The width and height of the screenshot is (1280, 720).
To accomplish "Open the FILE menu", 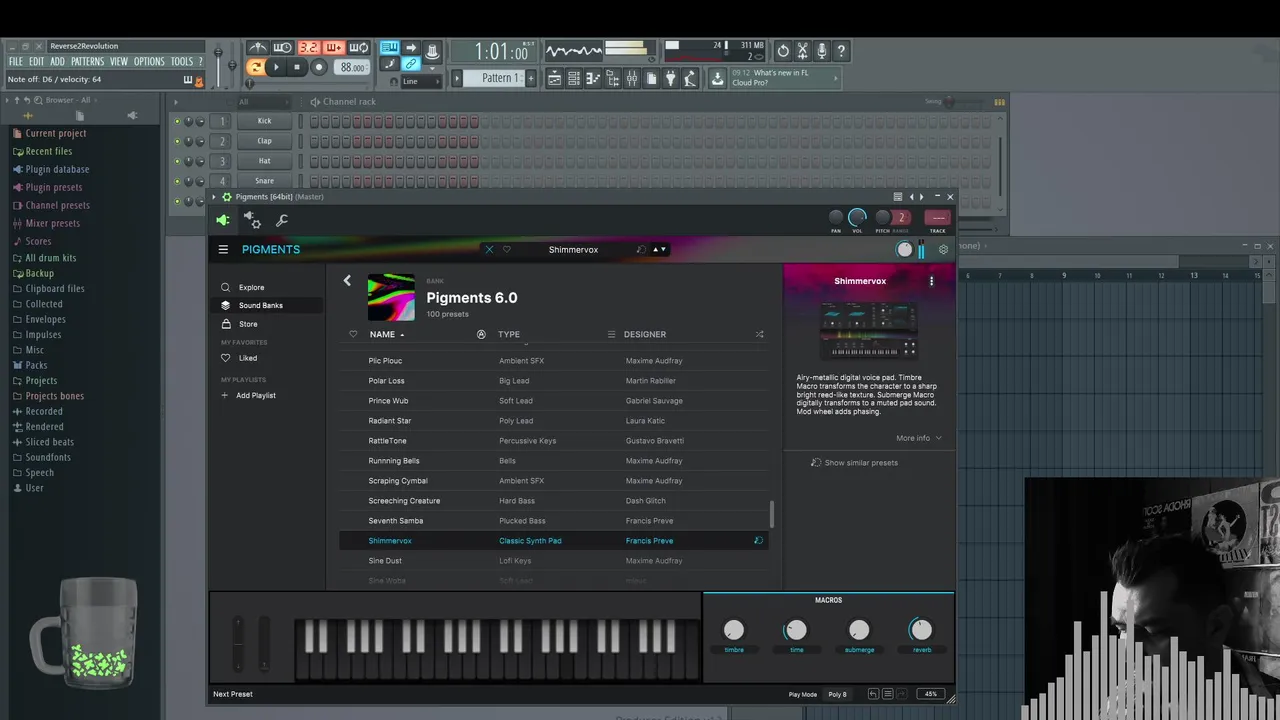I will 15,62.
